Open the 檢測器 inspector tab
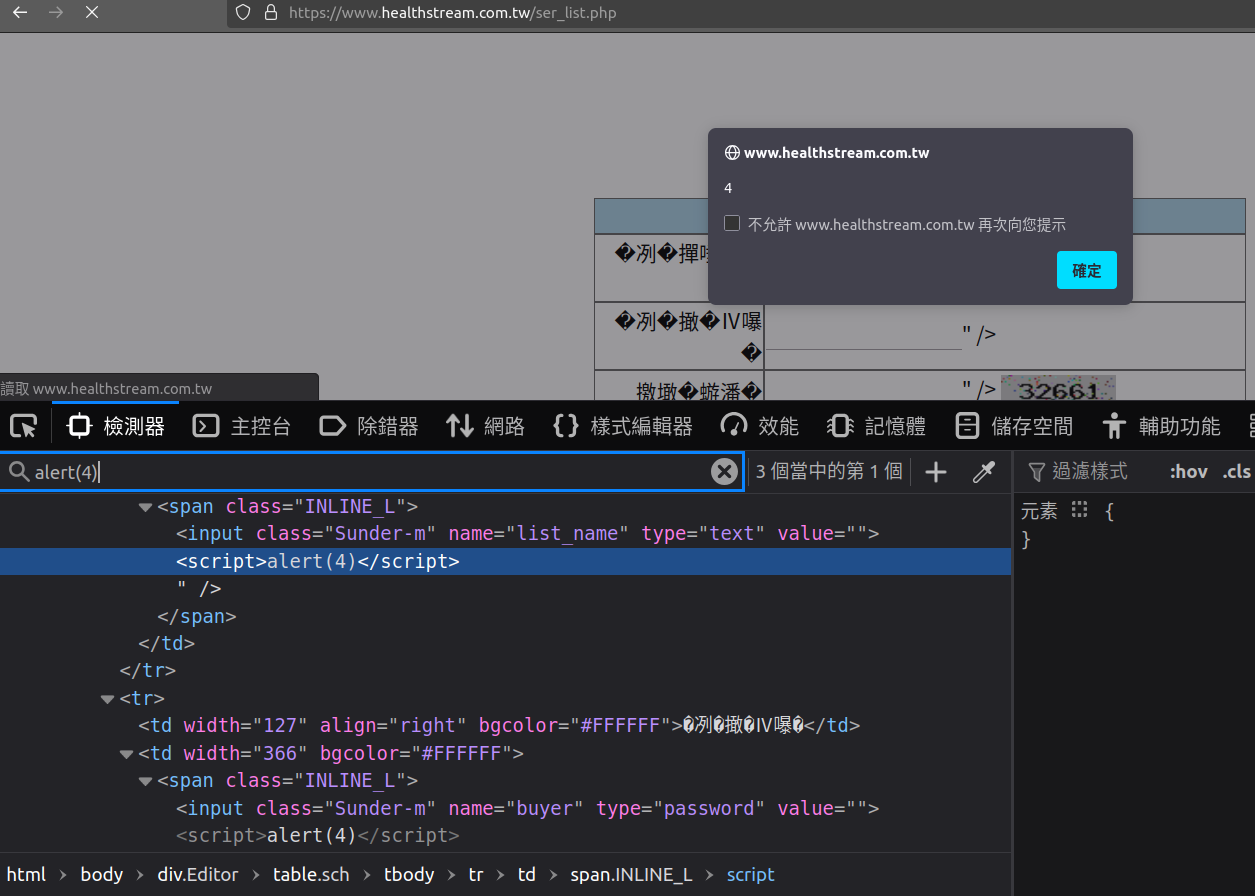This screenshot has height=896, width=1255. pos(116,426)
